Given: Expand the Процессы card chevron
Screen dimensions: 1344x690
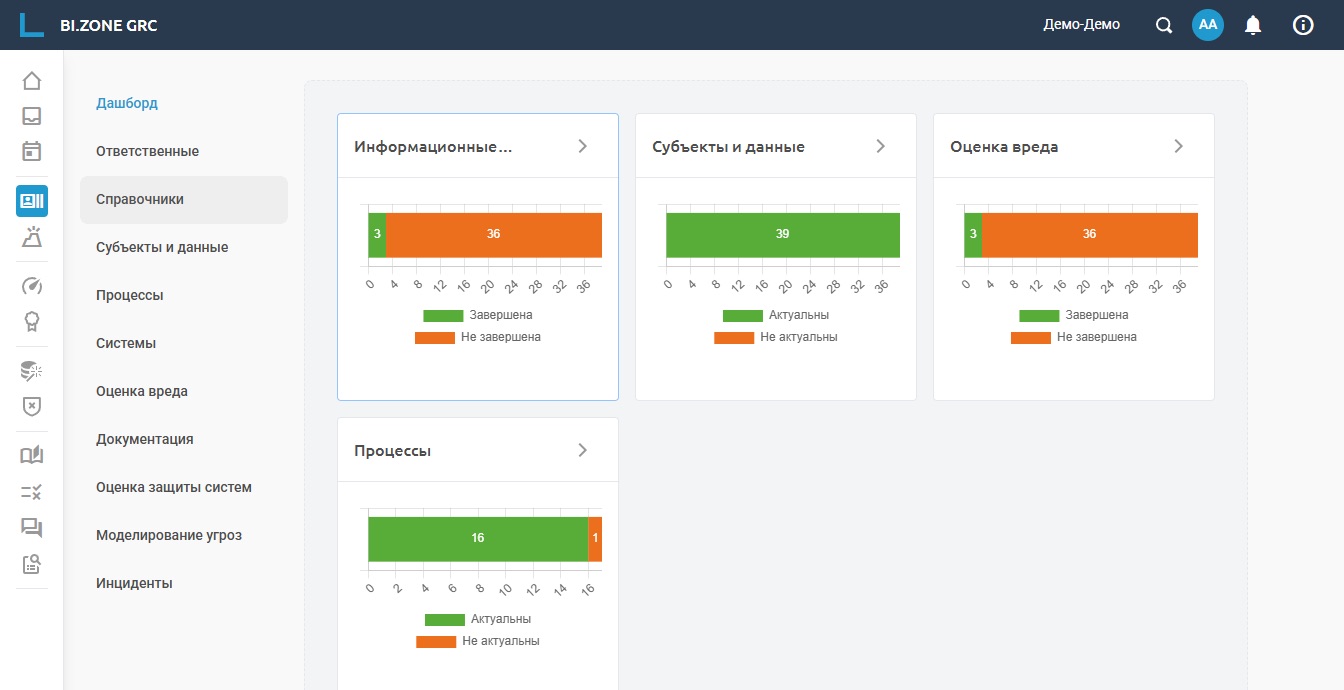Looking at the screenshot, I should click(583, 450).
